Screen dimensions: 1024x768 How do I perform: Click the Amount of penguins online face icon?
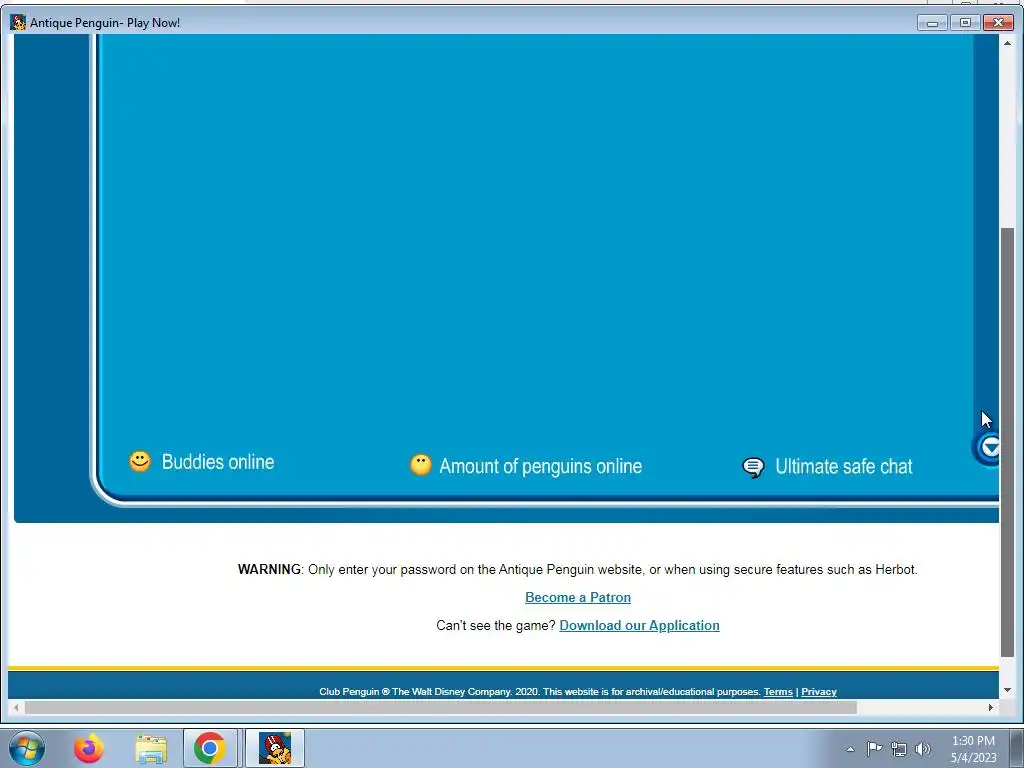click(421, 465)
